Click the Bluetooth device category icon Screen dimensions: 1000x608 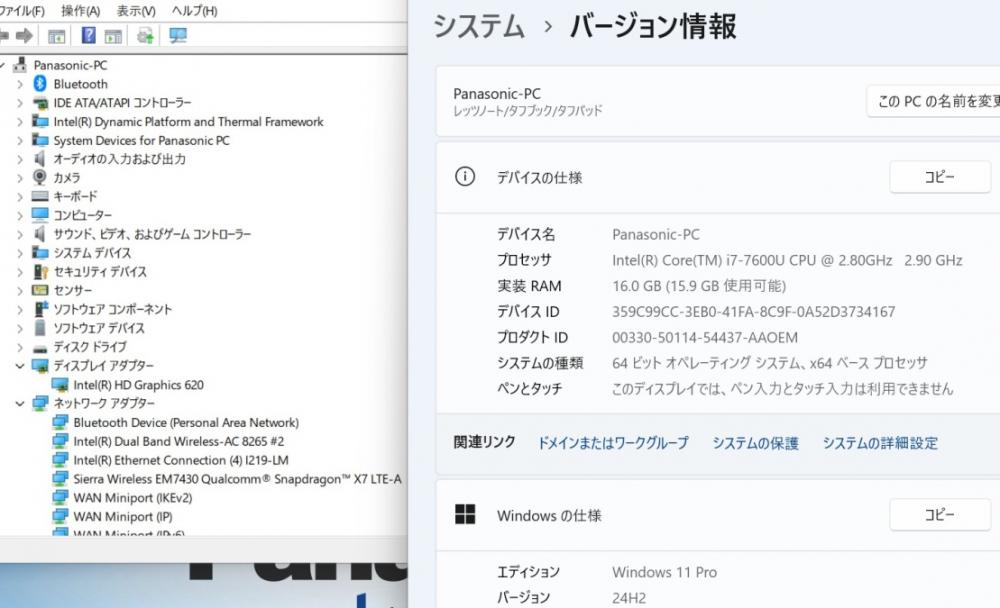click(x=40, y=84)
